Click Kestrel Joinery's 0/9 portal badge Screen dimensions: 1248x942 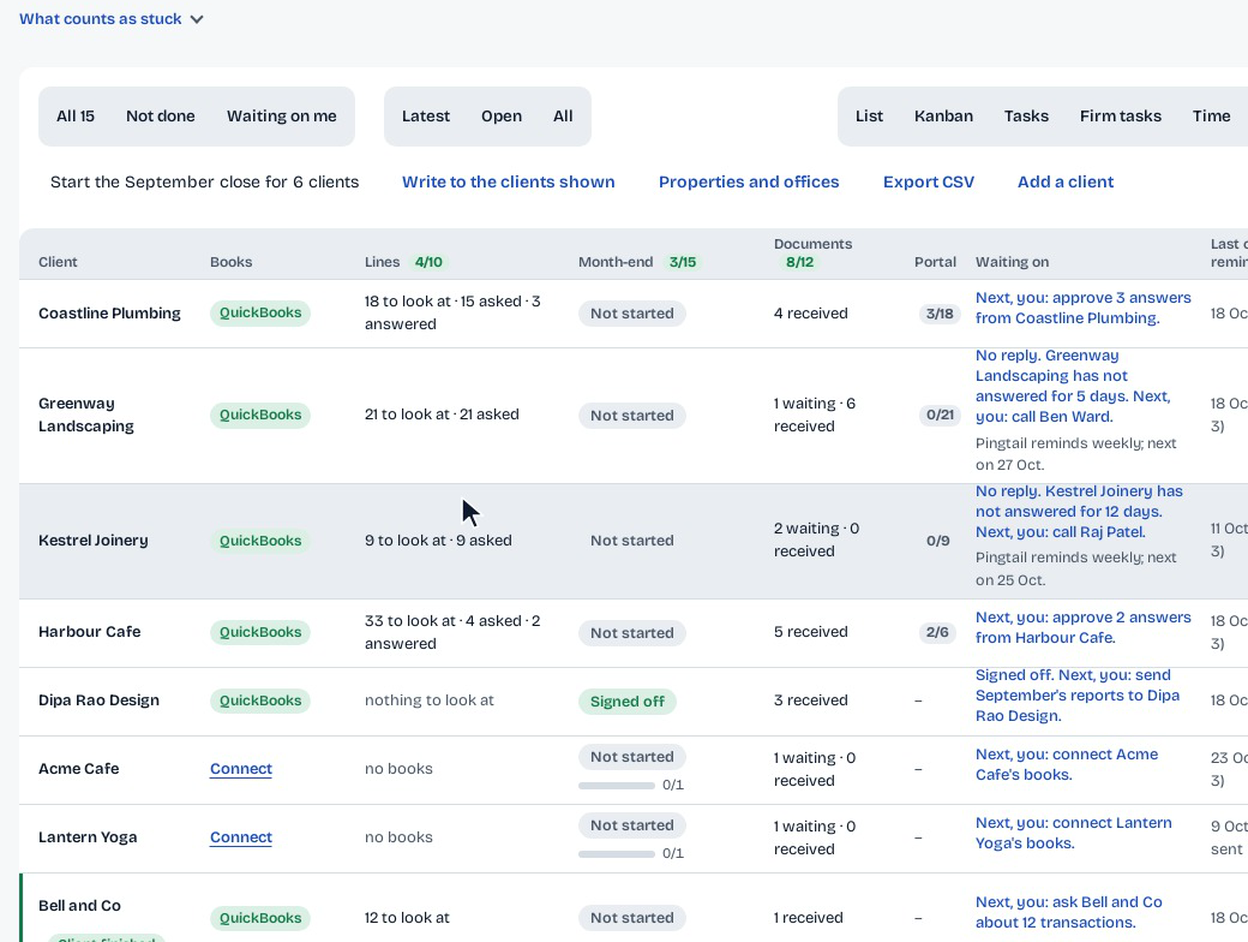(x=938, y=541)
